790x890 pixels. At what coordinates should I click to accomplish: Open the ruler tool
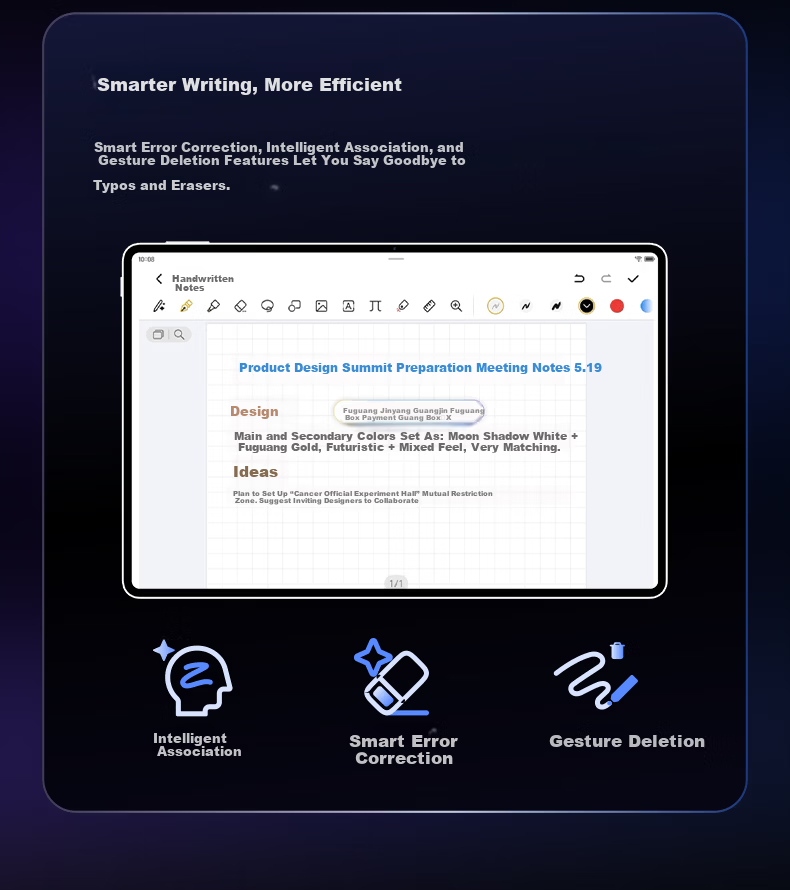point(430,306)
